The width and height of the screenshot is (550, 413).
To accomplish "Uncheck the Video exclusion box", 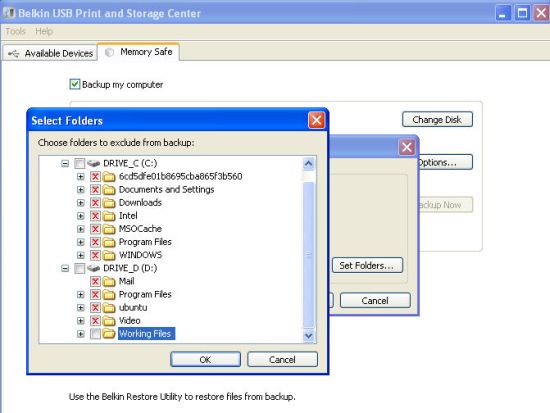I will (95, 321).
